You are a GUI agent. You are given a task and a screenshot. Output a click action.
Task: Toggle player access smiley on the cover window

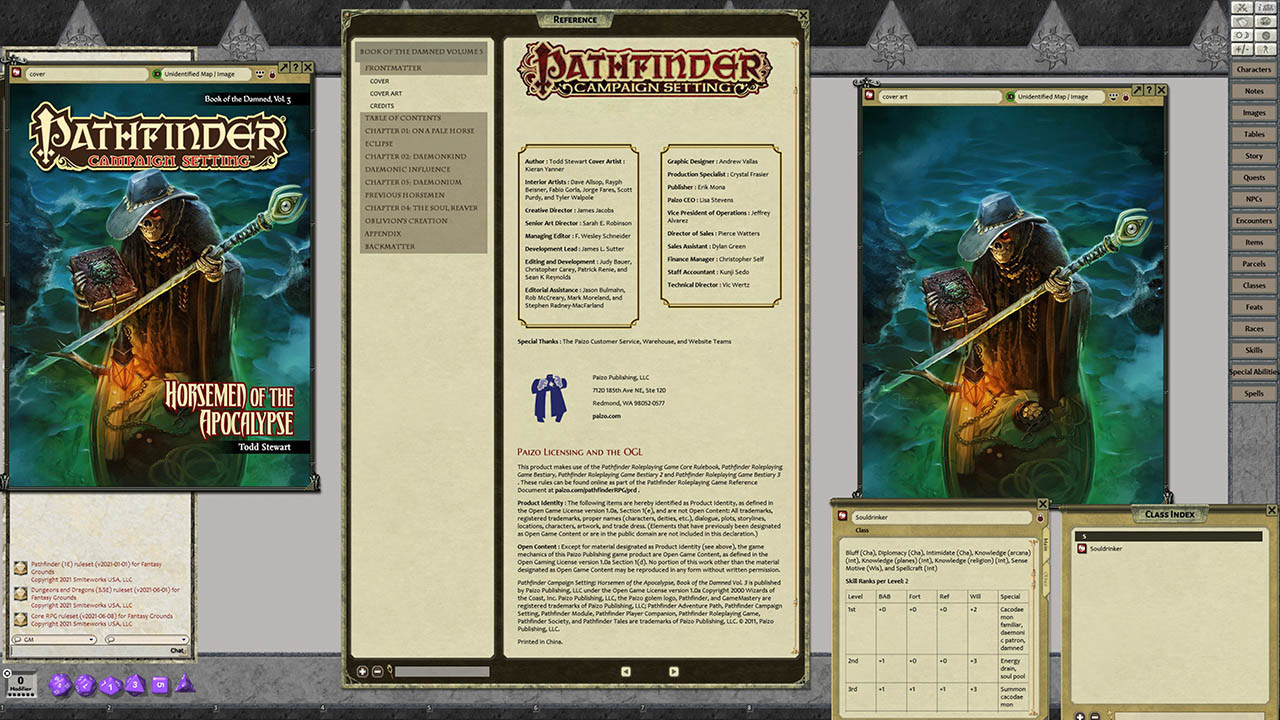pyautogui.click(x=260, y=74)
